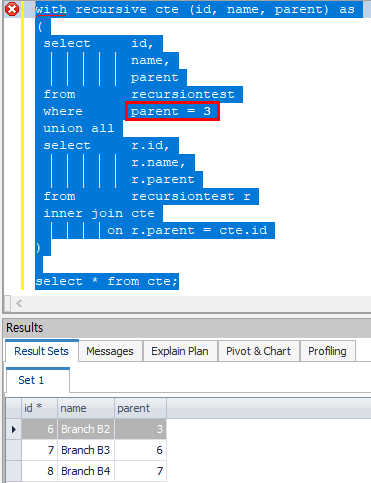Sort results by the name column header
The height and width of the screenshot is (483, 371).
86,408
